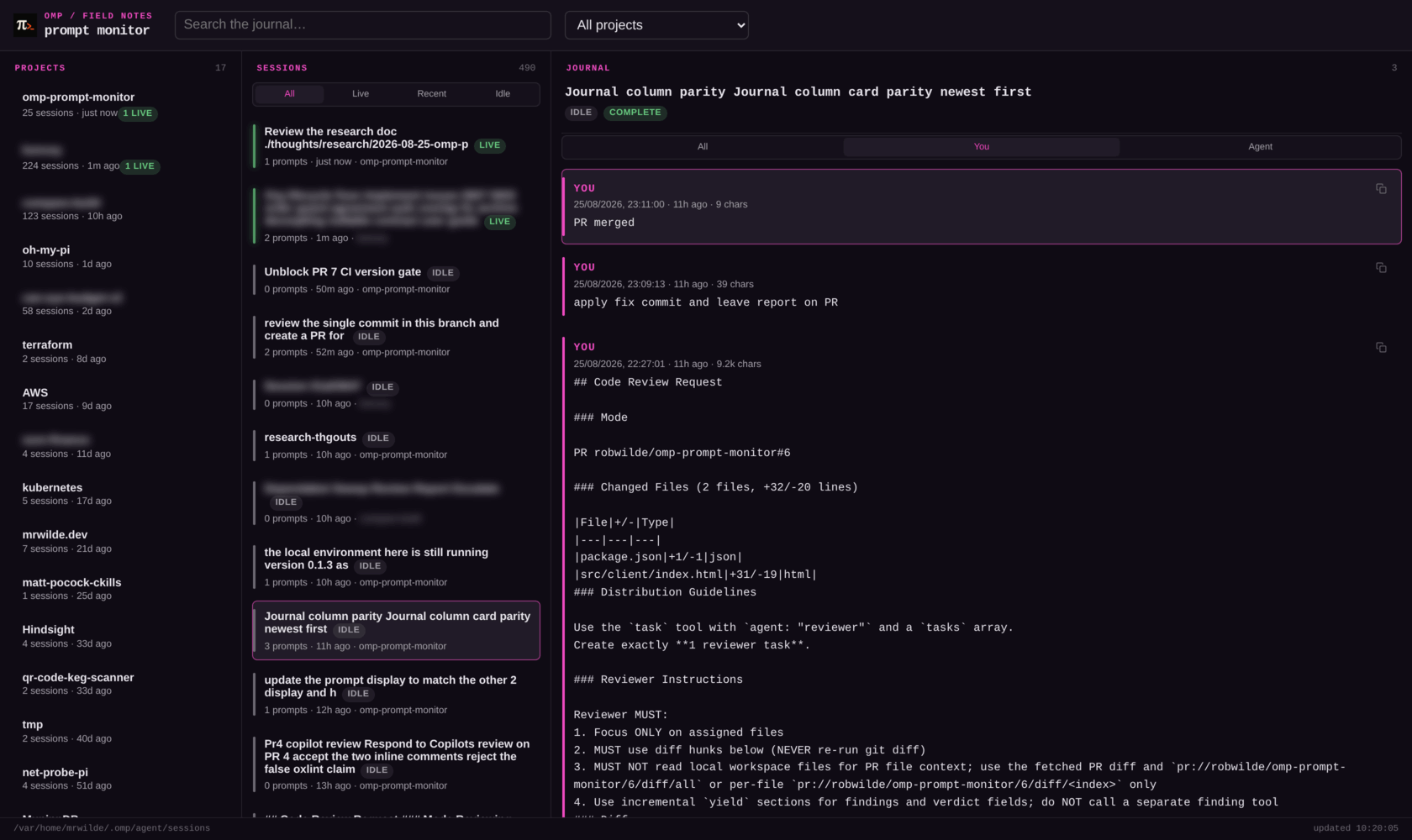Open the omp-prompt-monitor project
Screen dimensions: 1412x840
(121, 105)
